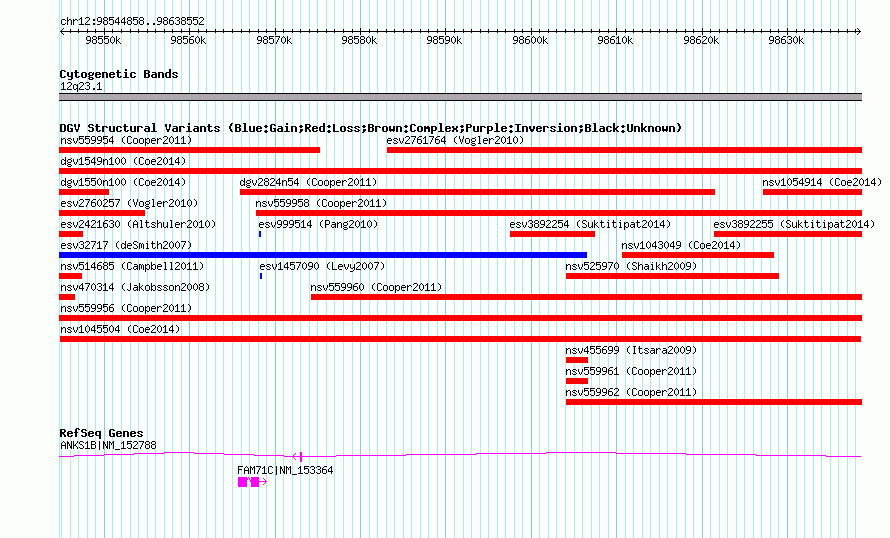
Task: Click the right arrow at the ruler end
Action: (x=859, y=32)
